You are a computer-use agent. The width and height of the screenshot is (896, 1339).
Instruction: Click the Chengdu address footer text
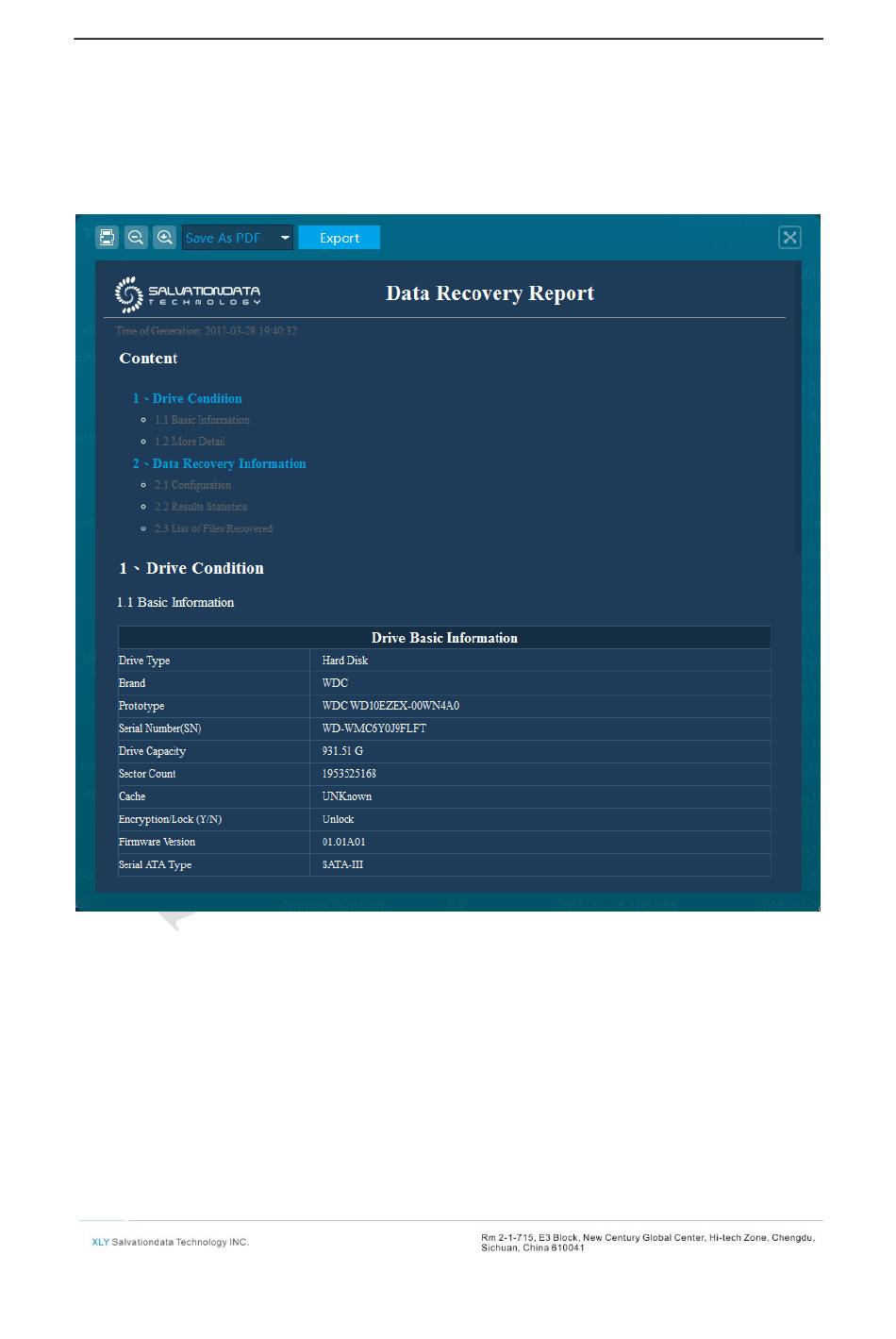coord(648,1242)
